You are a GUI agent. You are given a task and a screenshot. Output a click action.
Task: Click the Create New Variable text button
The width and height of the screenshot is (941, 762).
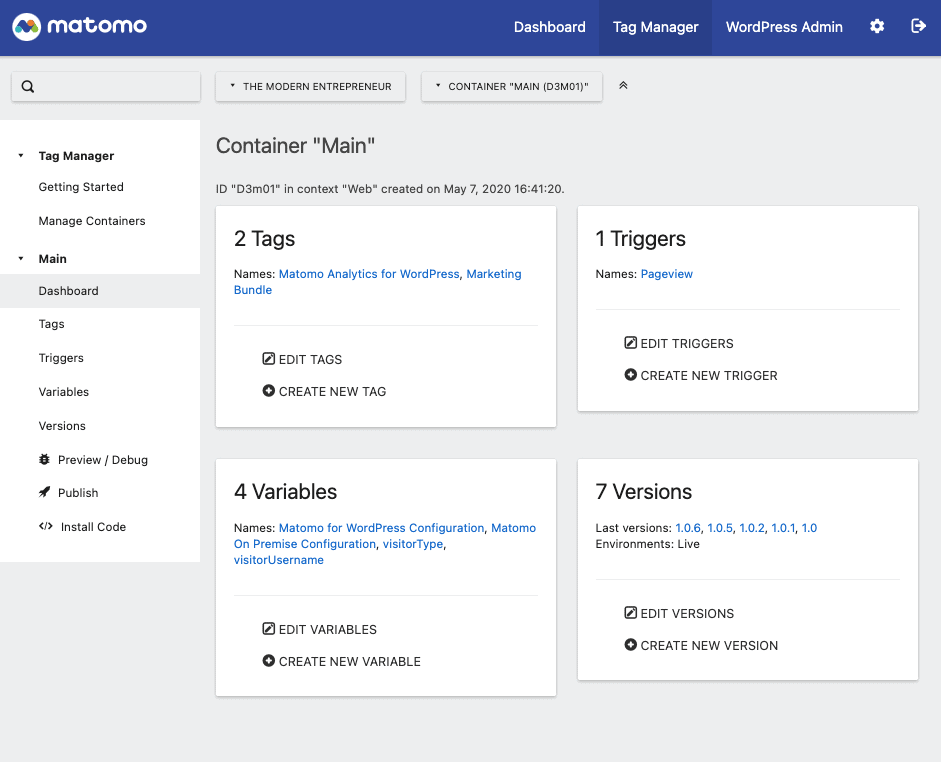[x=350, y=661]
